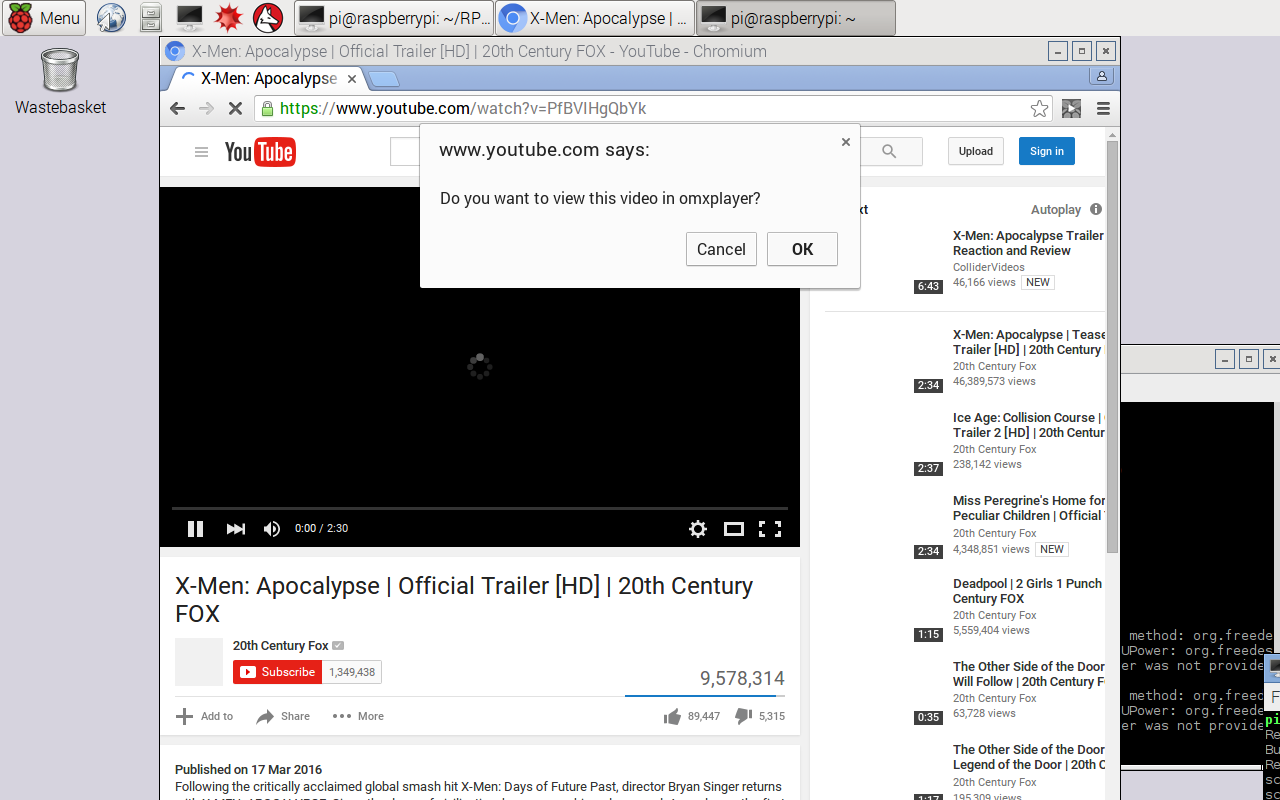Enter fullscreen playback
1280x800 pixels.
(769, 529)
